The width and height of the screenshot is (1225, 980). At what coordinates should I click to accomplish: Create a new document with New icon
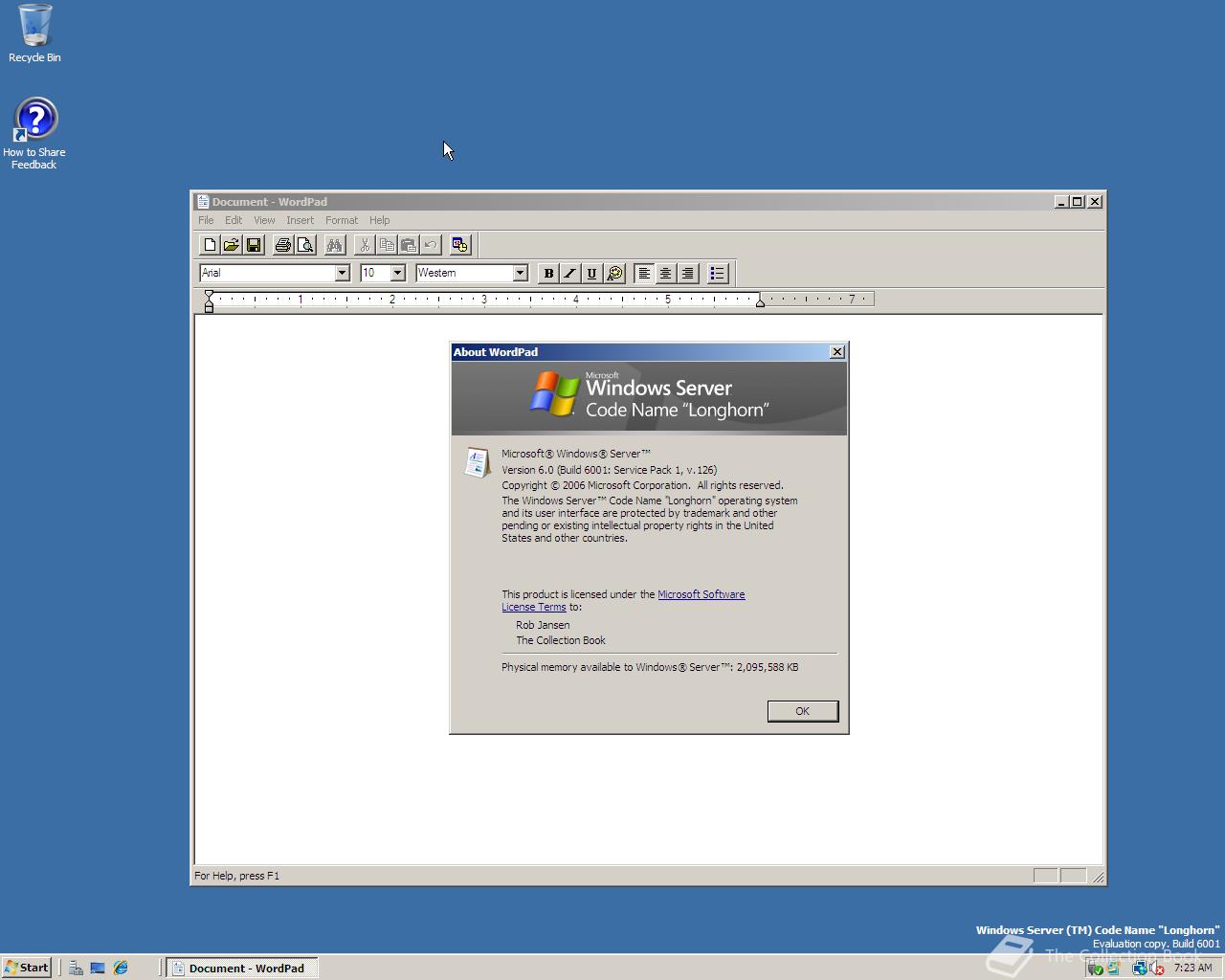point(210,245)
